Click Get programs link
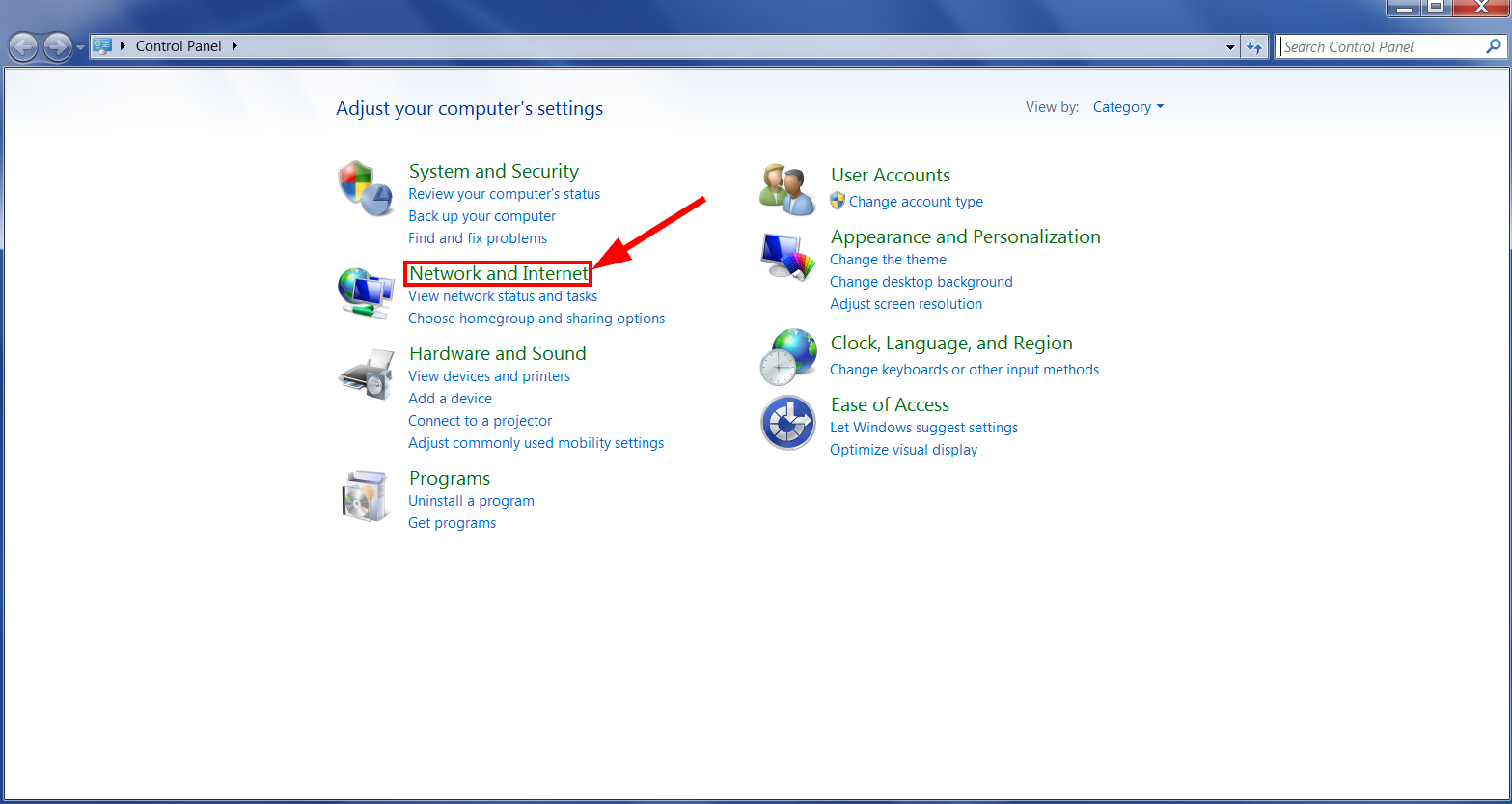 point(452,523)
